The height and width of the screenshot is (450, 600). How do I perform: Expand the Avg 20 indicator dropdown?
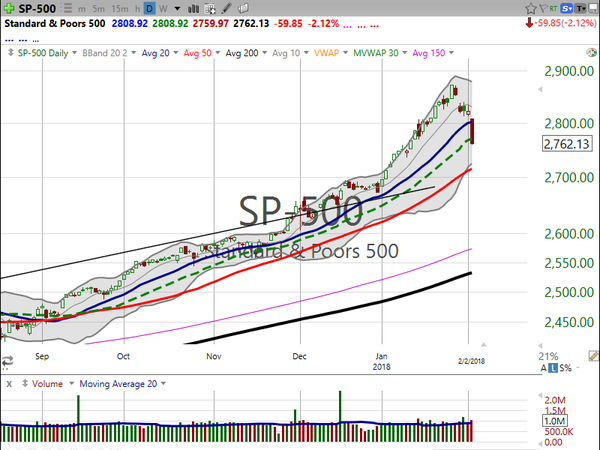click(x=176, y=52)
